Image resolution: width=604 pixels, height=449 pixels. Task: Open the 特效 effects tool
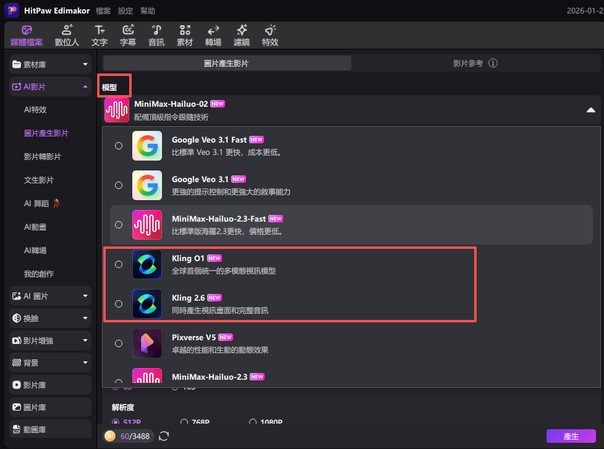point(270,36)
